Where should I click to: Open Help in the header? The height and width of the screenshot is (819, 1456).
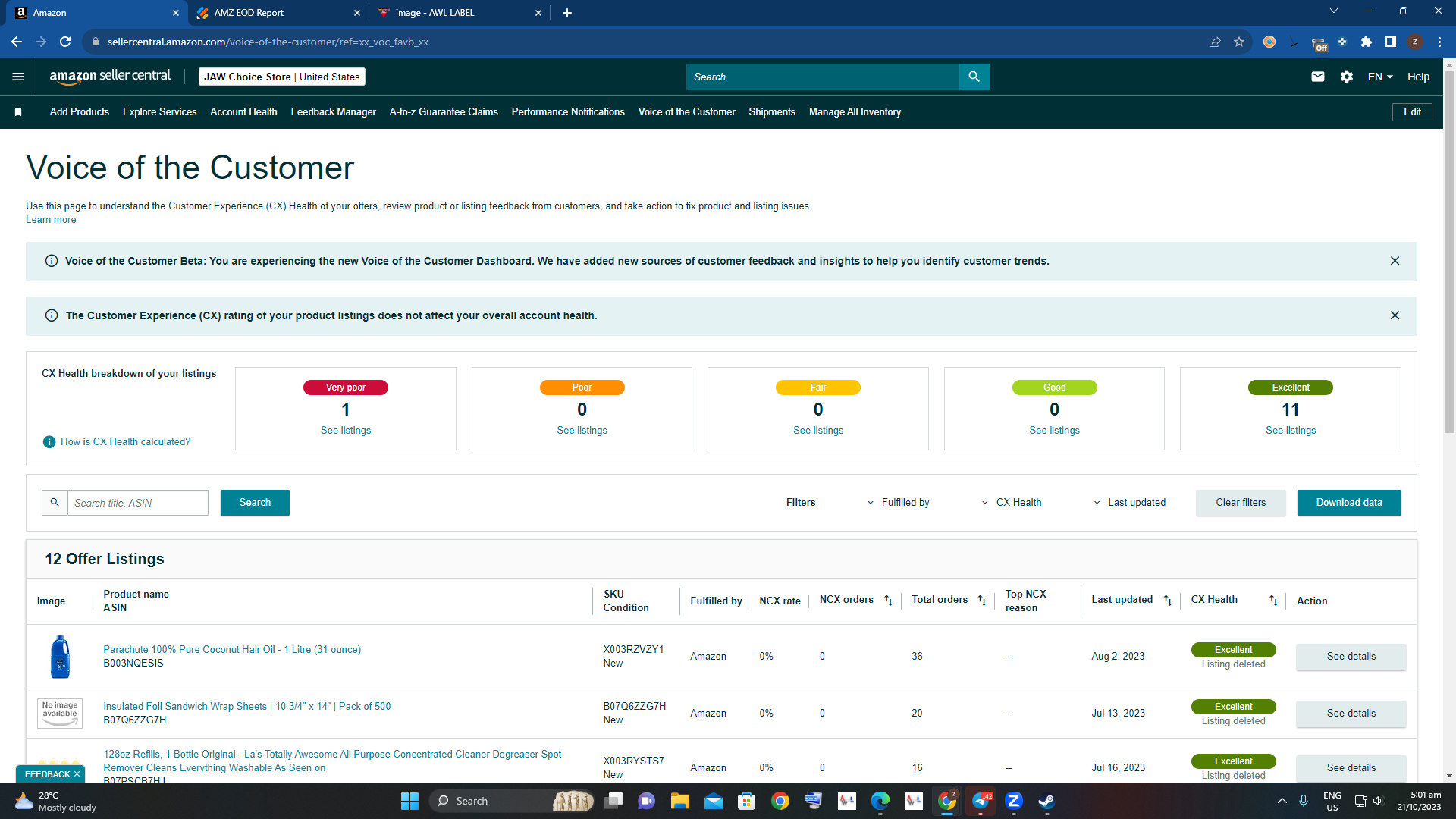(1418, 77)
